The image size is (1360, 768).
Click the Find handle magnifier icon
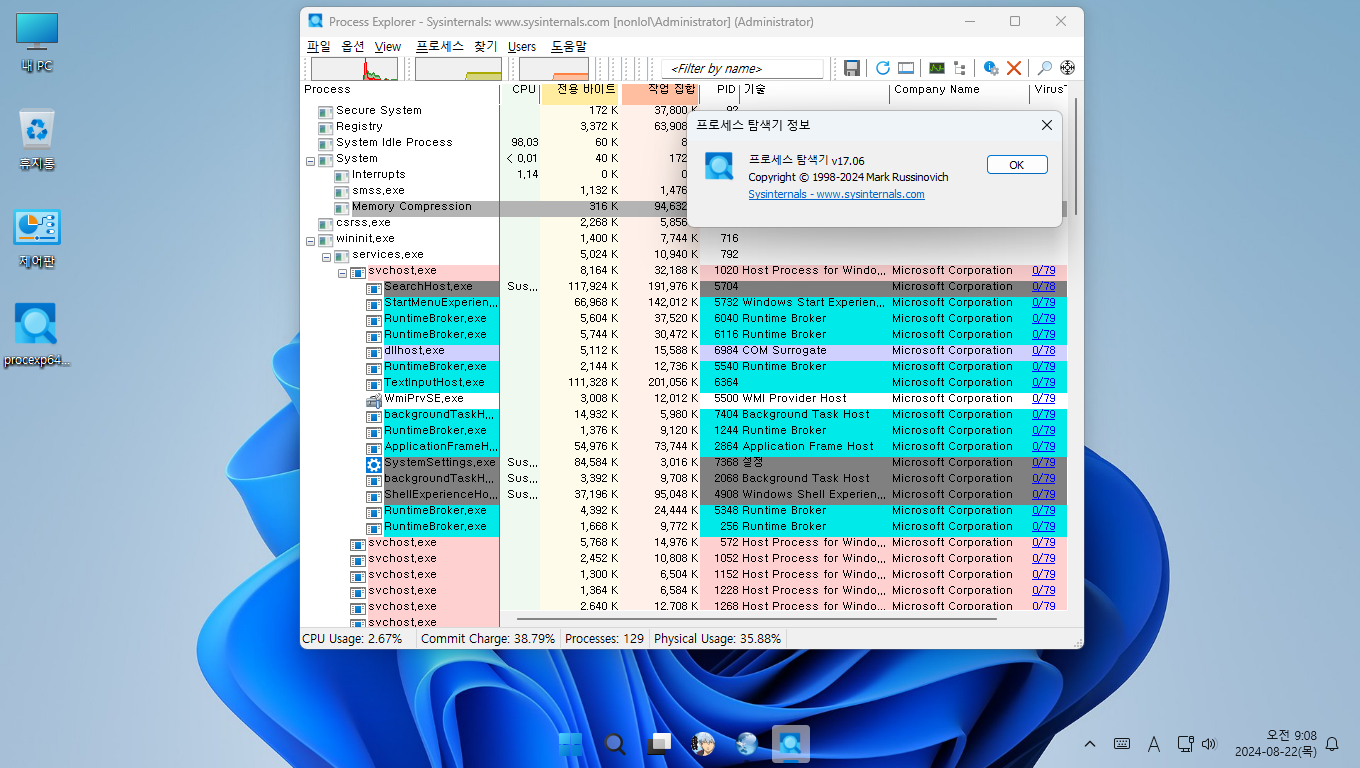(x=1045, y=68)
